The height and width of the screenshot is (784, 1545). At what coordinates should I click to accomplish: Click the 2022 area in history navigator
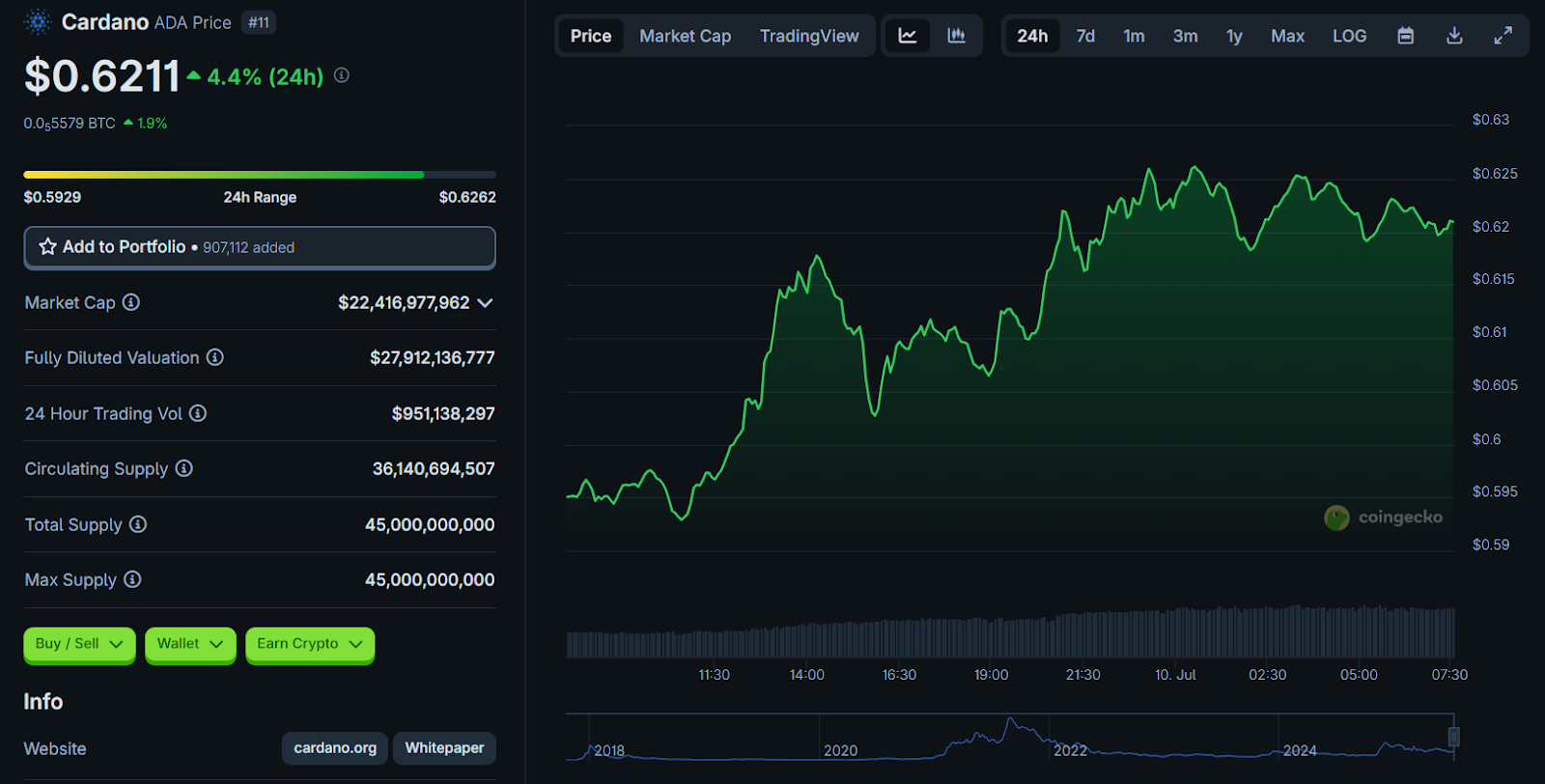pyautogui.click(x=1070, y=750)
